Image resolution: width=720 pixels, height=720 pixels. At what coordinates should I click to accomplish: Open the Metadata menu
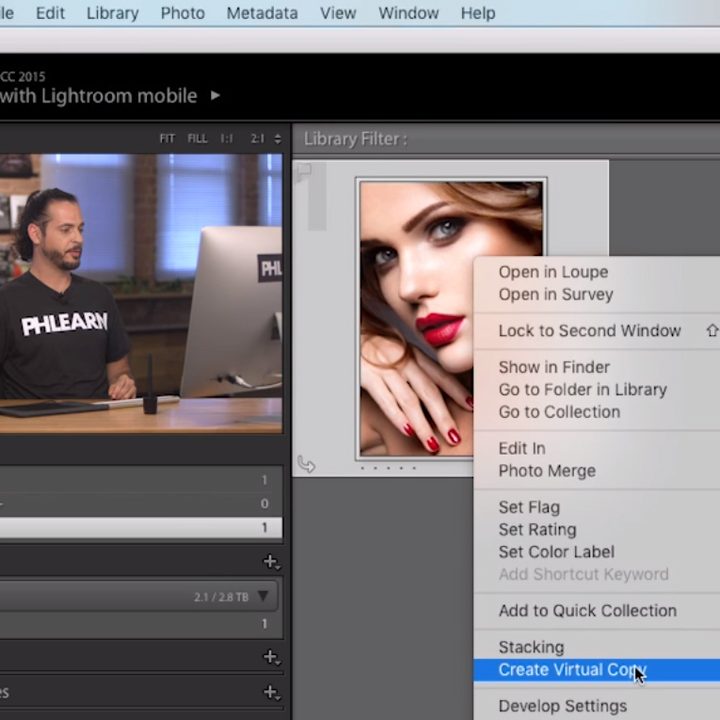point(262,13)
